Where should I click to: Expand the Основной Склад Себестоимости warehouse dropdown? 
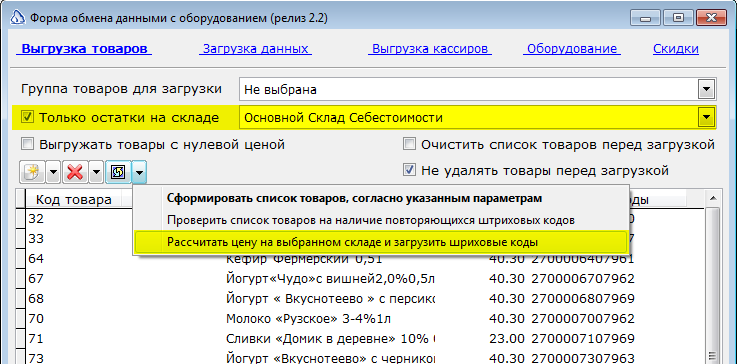tap(706, 117)
